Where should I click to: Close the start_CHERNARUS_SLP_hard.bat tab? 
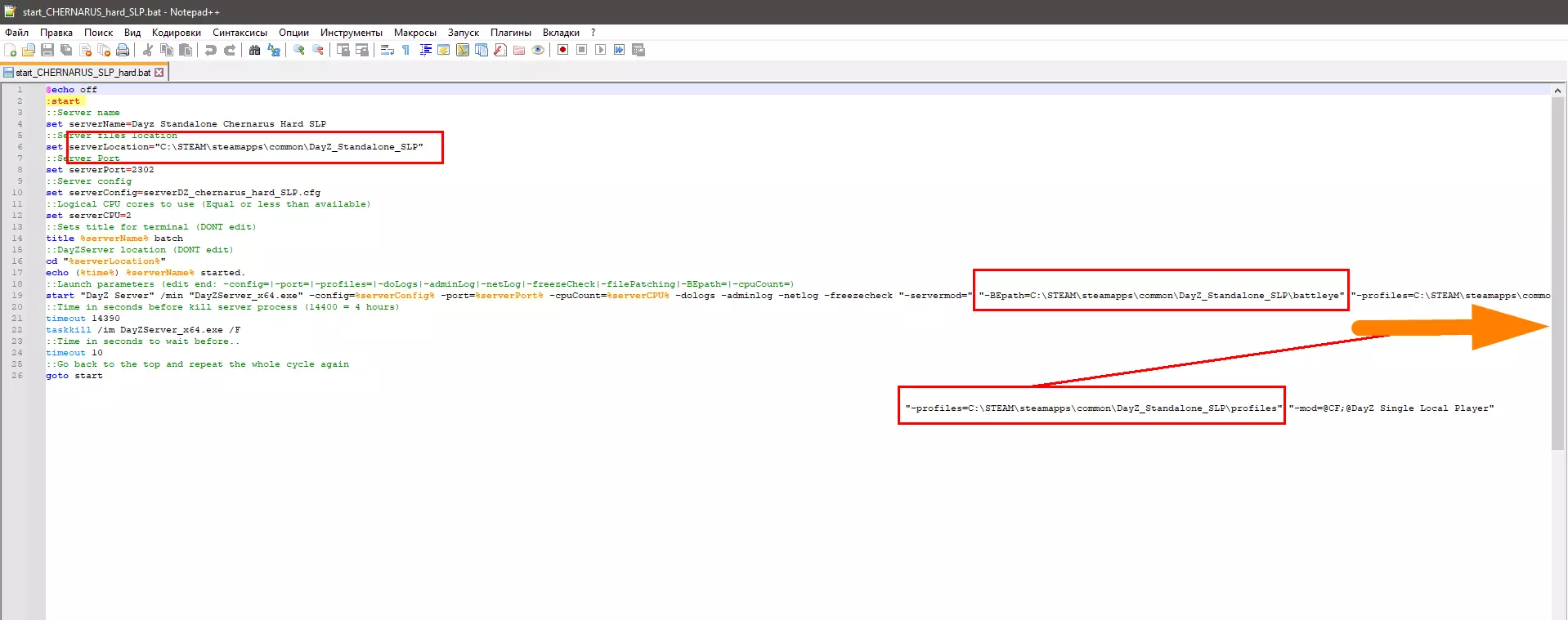coord(159,73)
